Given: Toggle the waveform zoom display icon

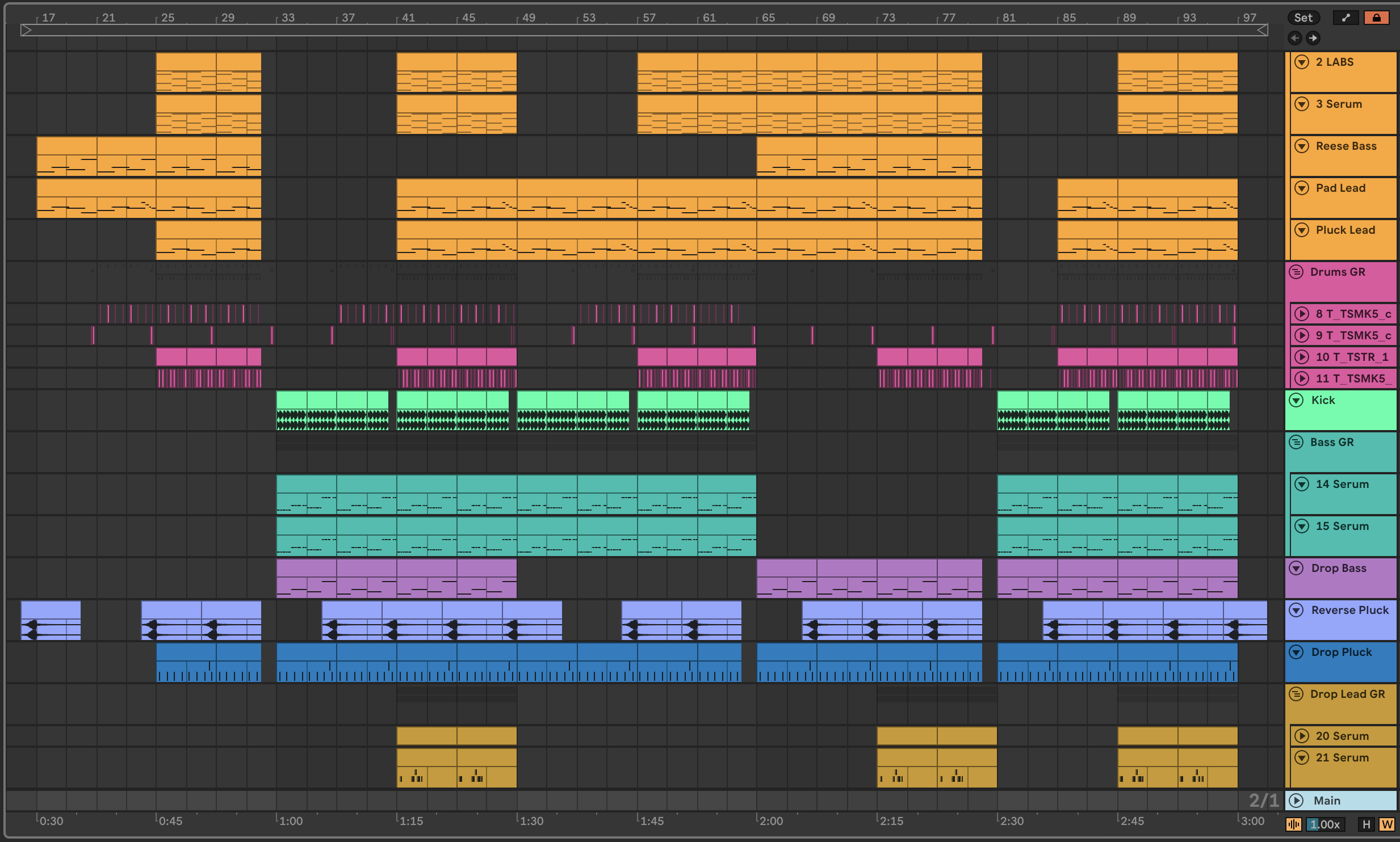Looking at the screenshot, I should 1294,824.
